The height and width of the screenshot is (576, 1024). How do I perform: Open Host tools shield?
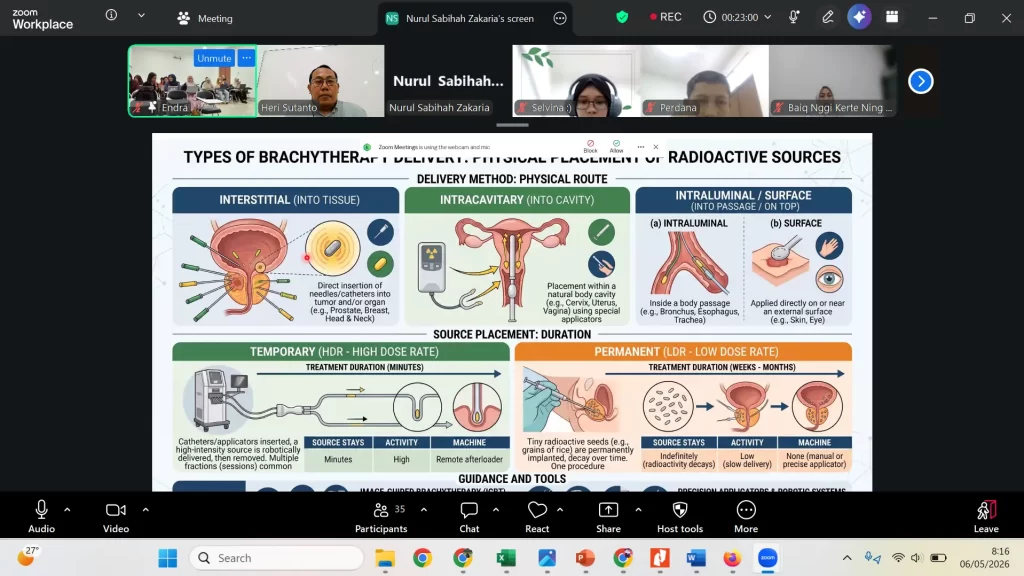pyautogui.click(x=680, y=517)
